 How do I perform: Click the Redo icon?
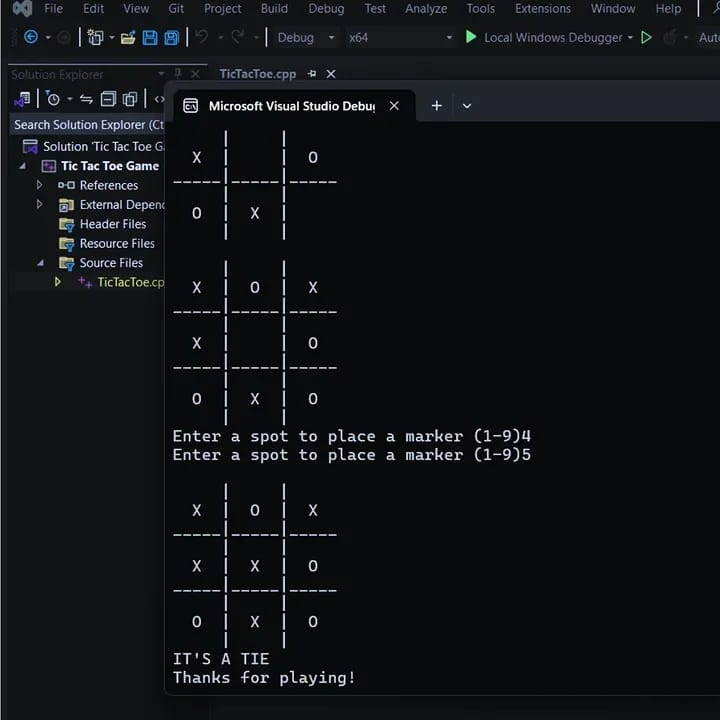coord(237,36)
